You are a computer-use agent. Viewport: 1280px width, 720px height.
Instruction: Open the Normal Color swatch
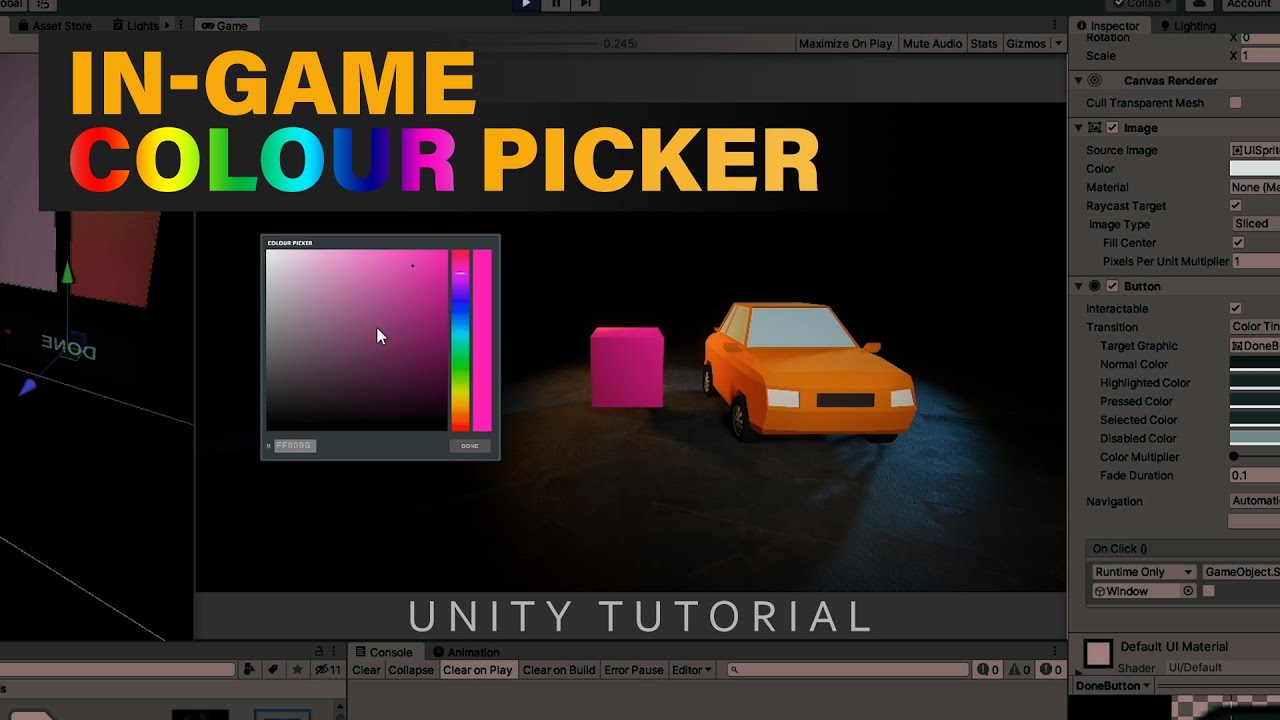[x=1255, y=364]
